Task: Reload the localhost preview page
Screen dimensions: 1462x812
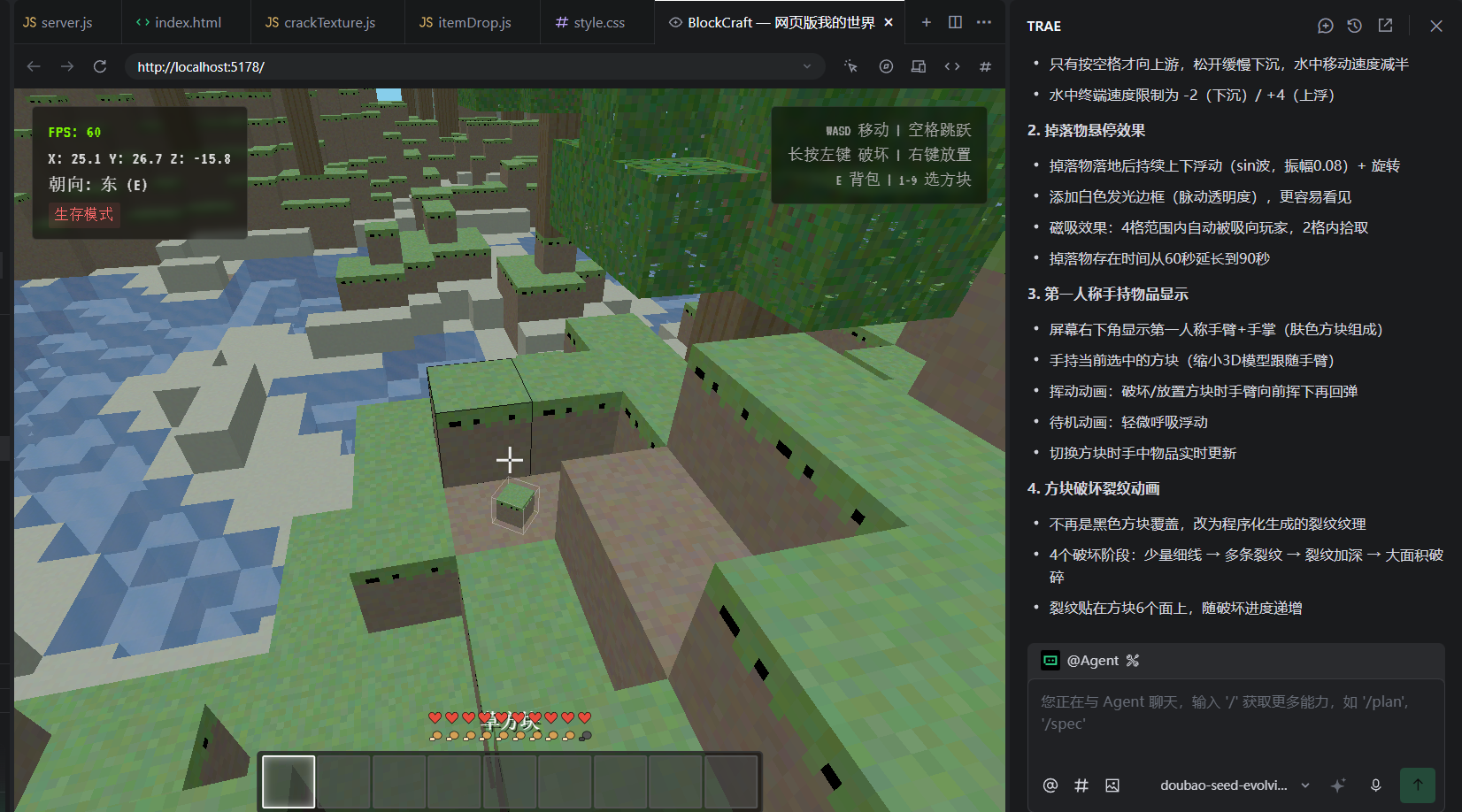Action: coord(100,66)
